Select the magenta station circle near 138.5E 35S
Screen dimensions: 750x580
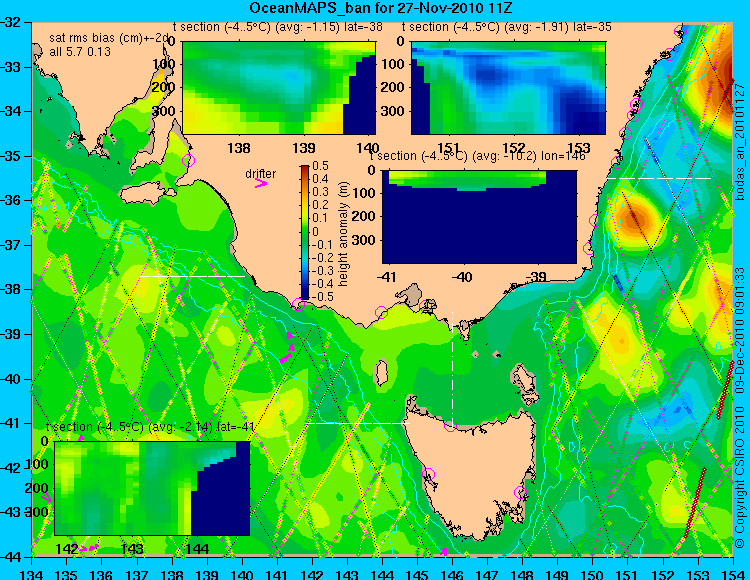[188, 160]
